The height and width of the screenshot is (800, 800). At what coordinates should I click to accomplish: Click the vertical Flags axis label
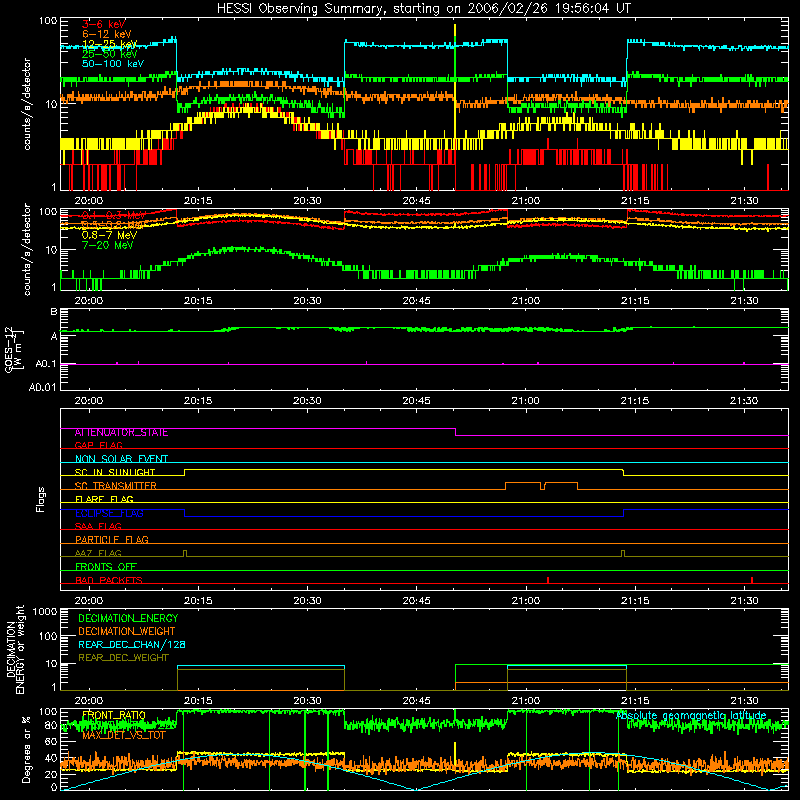pyautogui.click(x=40, y=499)
